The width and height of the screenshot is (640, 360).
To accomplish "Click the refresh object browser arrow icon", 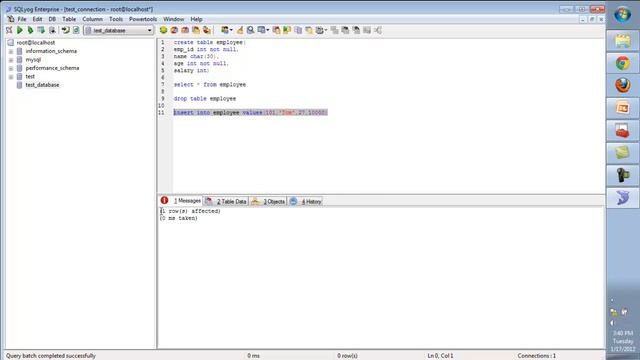I will (x=65, y=30).
